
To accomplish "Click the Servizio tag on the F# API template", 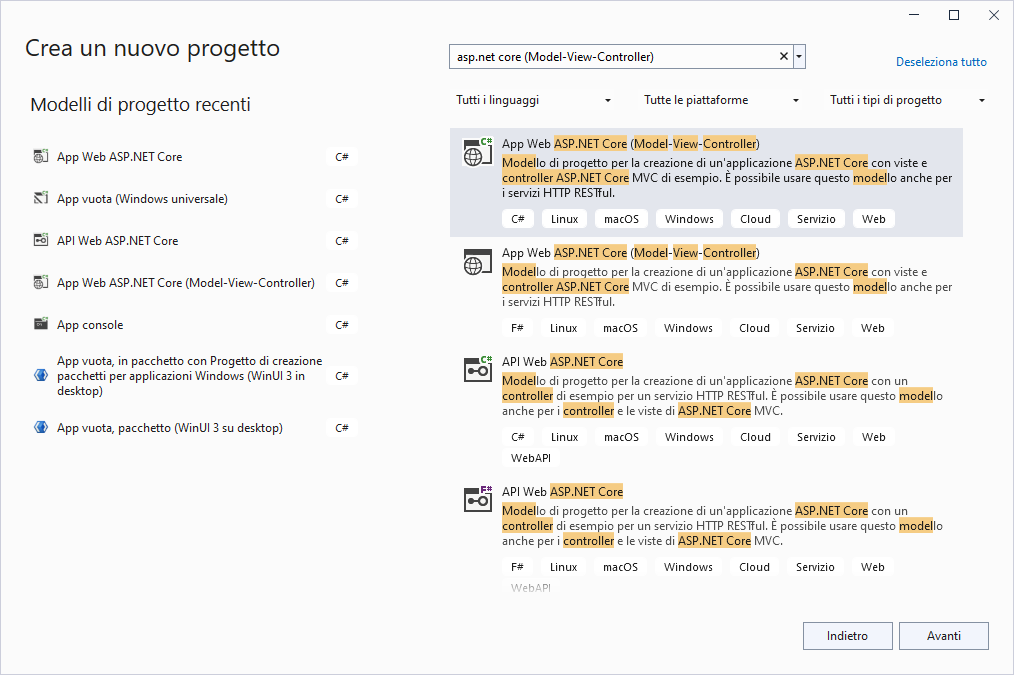I will click(x=815, y=567).
